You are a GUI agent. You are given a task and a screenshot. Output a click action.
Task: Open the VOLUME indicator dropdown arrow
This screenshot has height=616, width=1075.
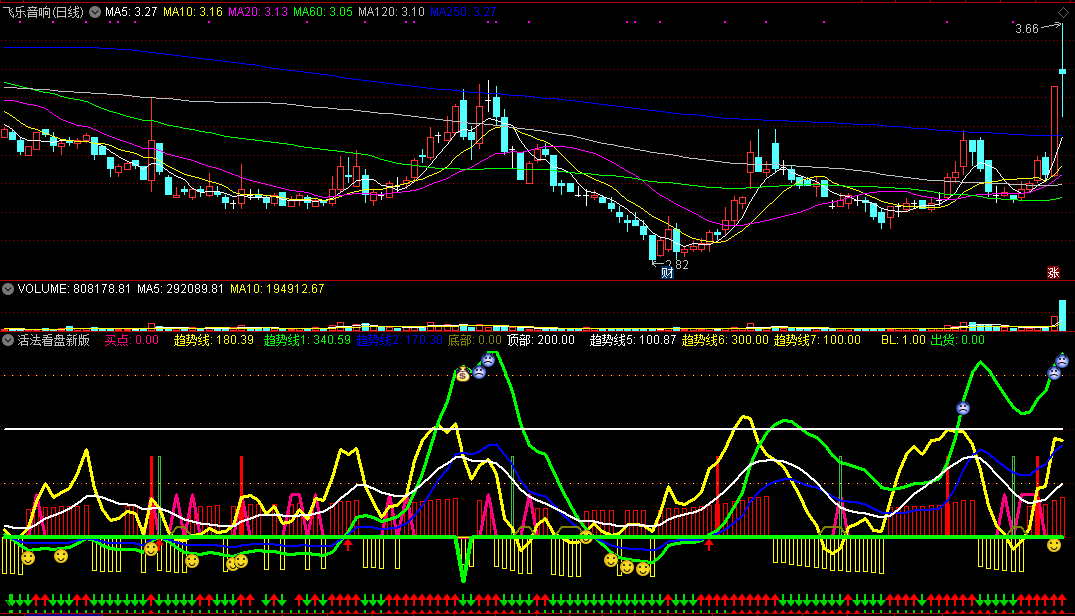[8, 289]
